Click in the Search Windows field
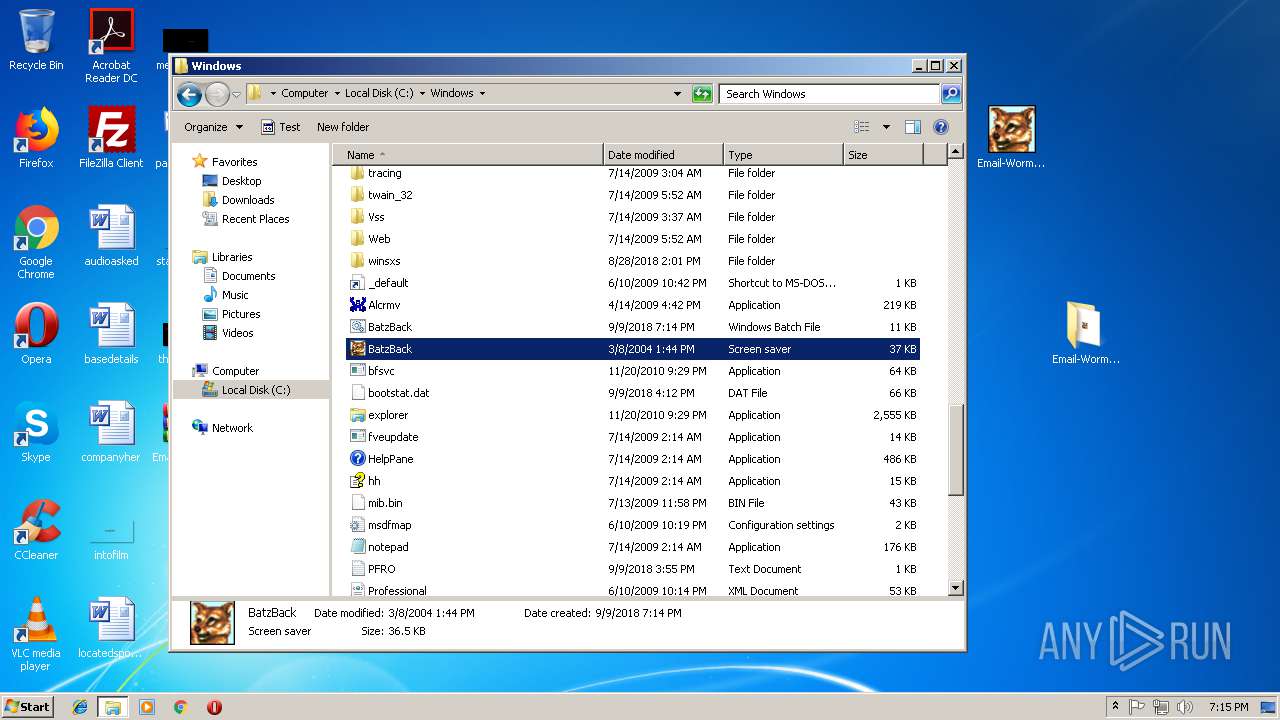 tap(829, 94)
